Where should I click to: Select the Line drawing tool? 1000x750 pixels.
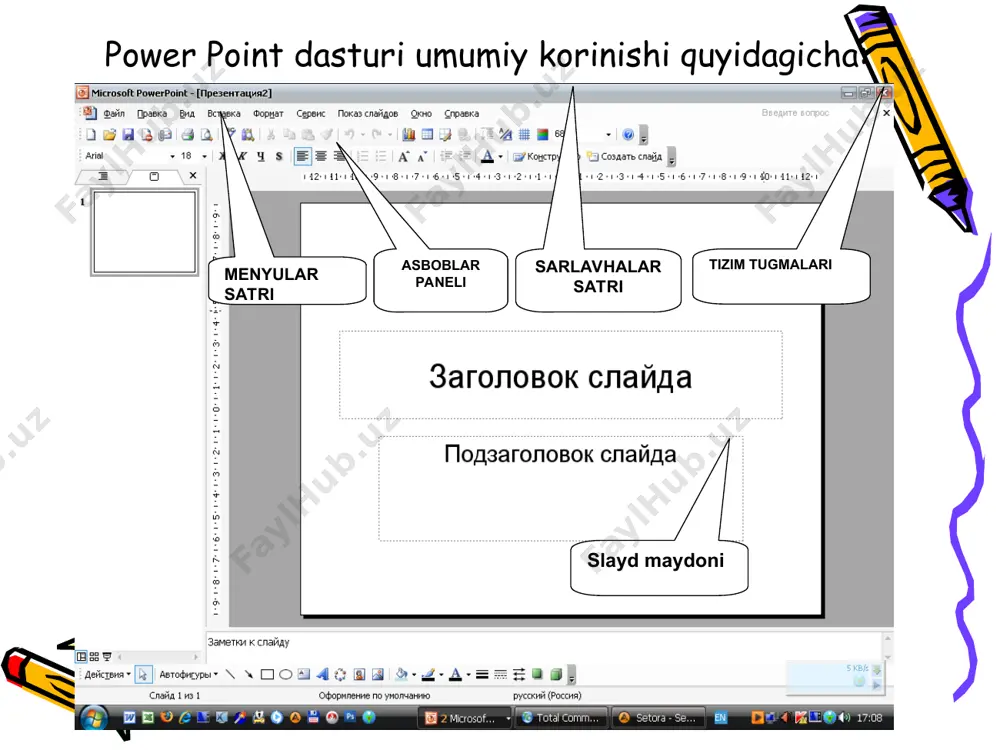tap(230, 674)
